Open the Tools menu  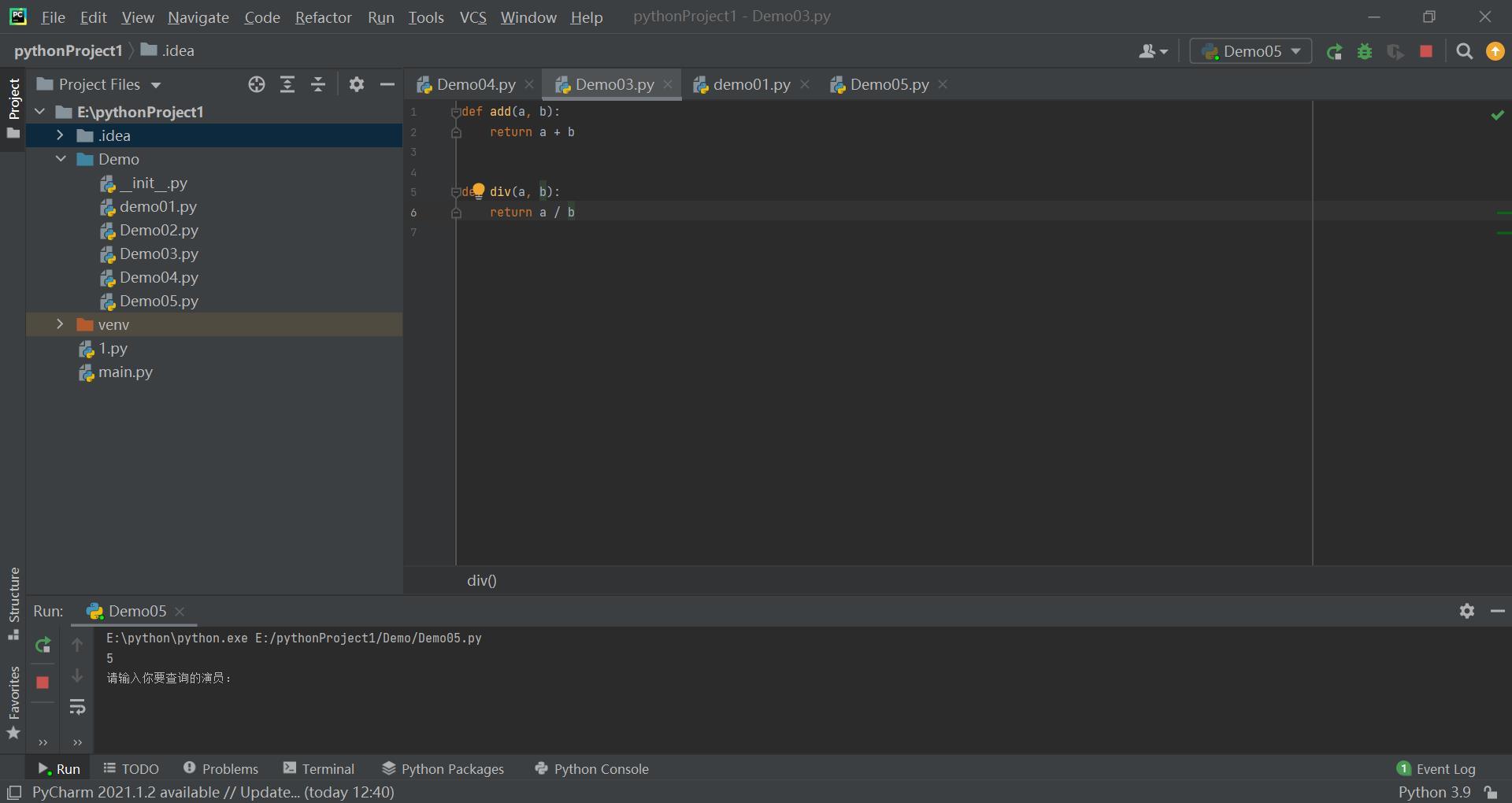click(x=426, y=17)
